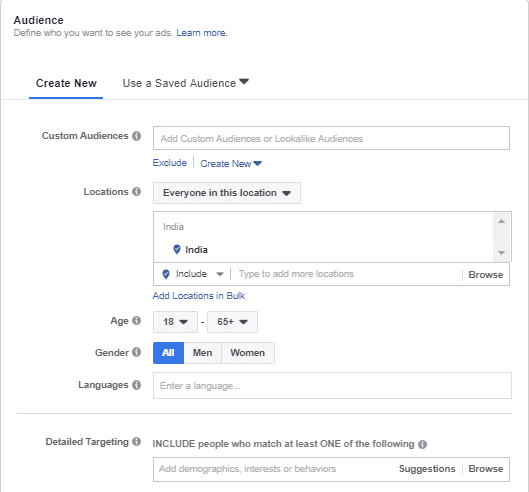This screenshot has width=529, height=492.
Task: Open Everyone in this location dropdown
Action: click(227, 193)
